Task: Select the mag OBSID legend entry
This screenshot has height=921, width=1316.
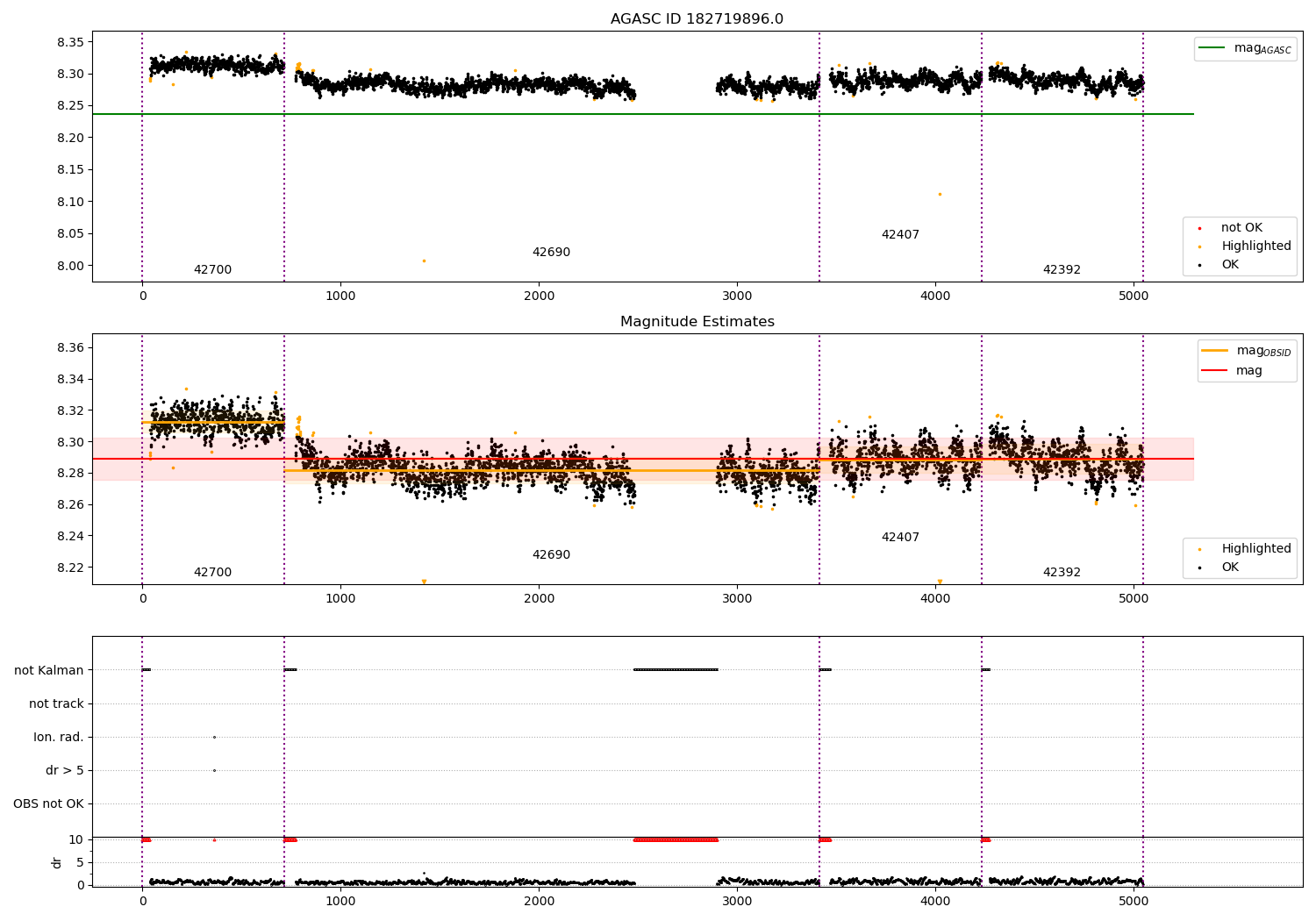Action: click(x=1246, y=351)
